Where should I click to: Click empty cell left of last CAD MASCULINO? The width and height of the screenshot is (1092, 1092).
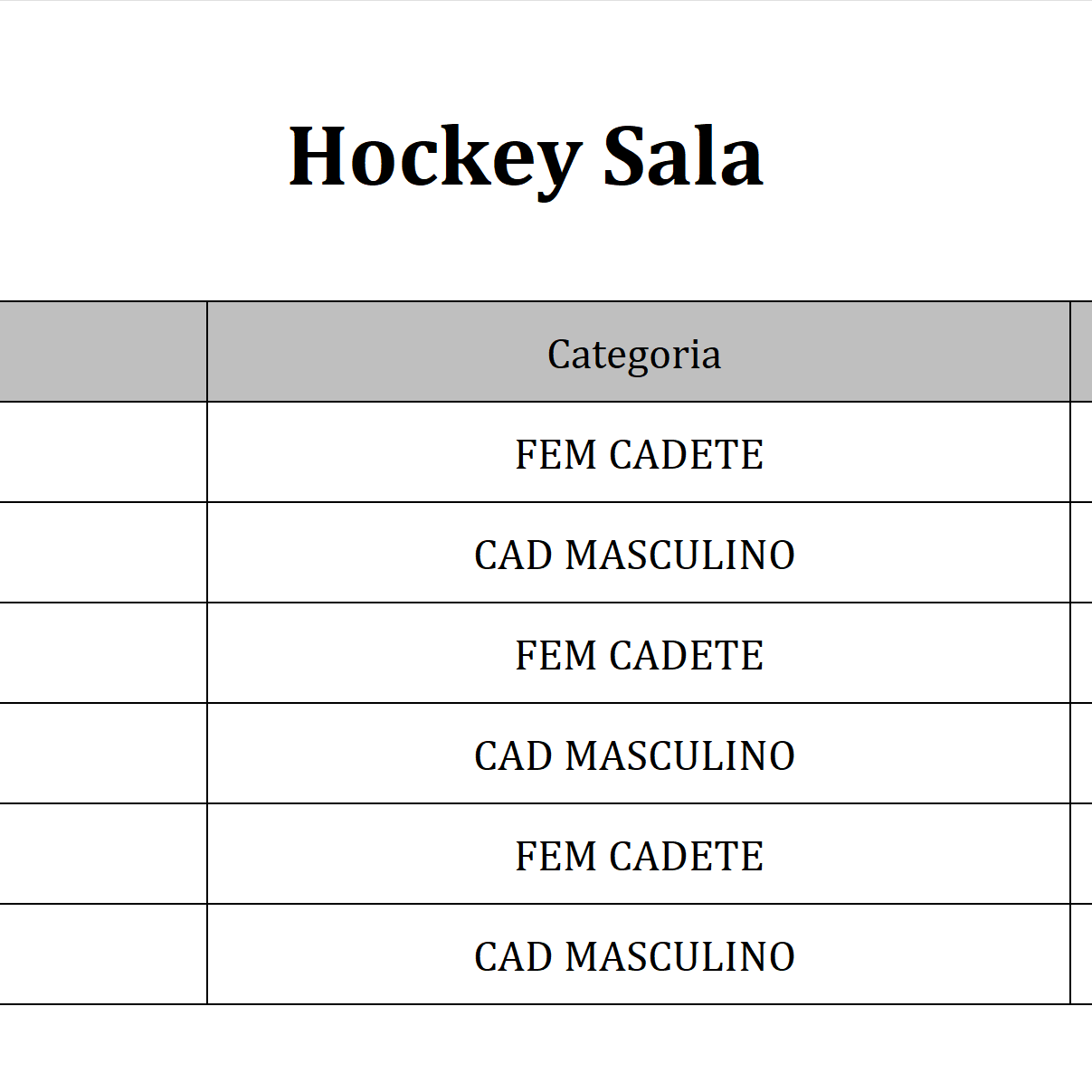102,954
